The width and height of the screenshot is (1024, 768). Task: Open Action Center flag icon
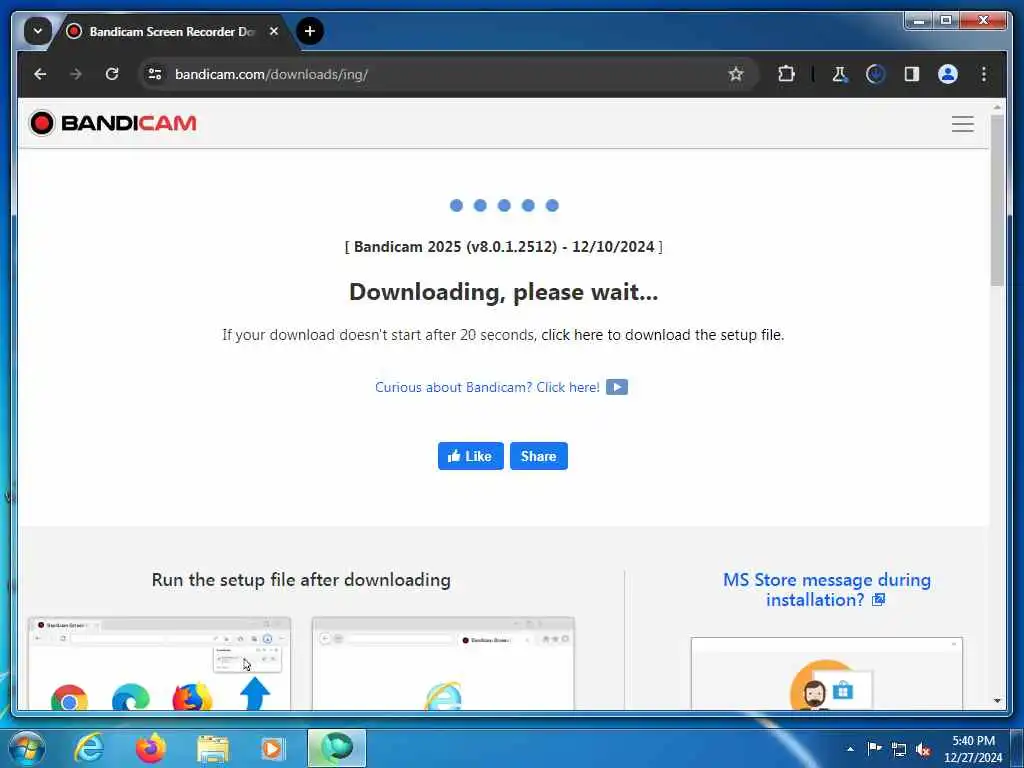[874, 749]
